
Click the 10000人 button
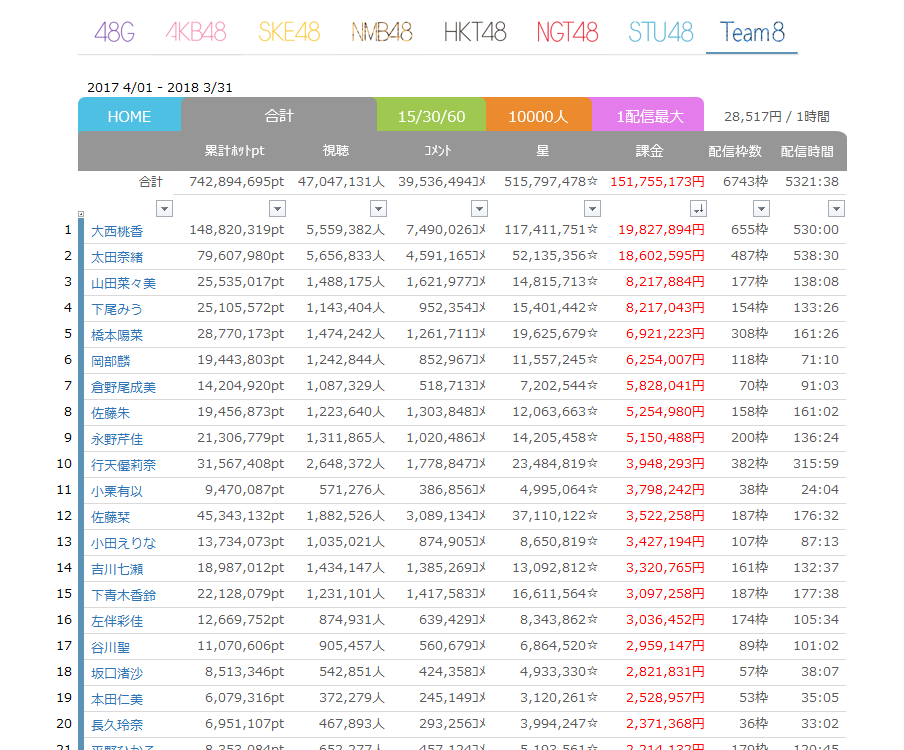click(x=539, y=114)
